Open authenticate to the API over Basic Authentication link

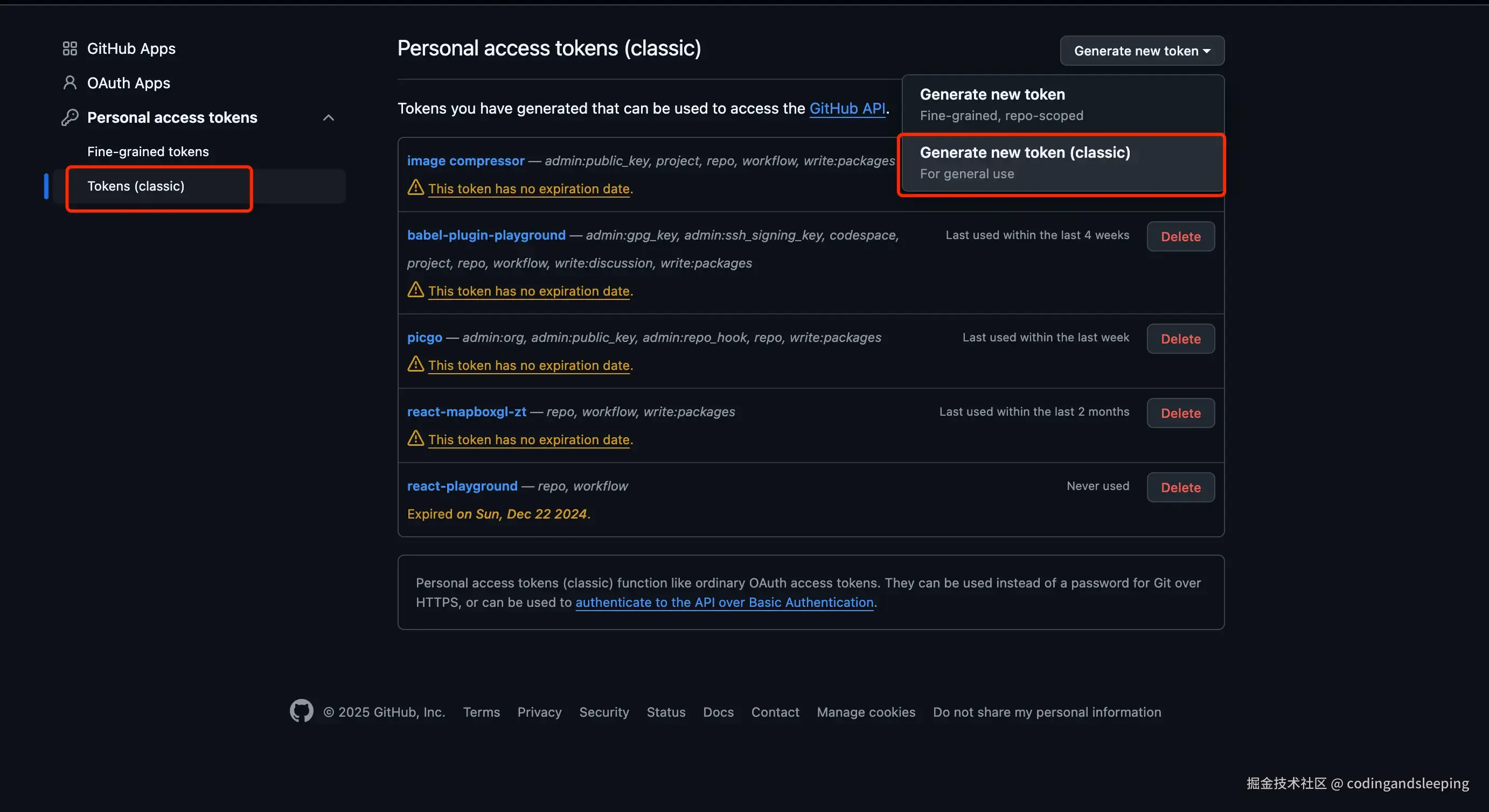click(724, 602)
